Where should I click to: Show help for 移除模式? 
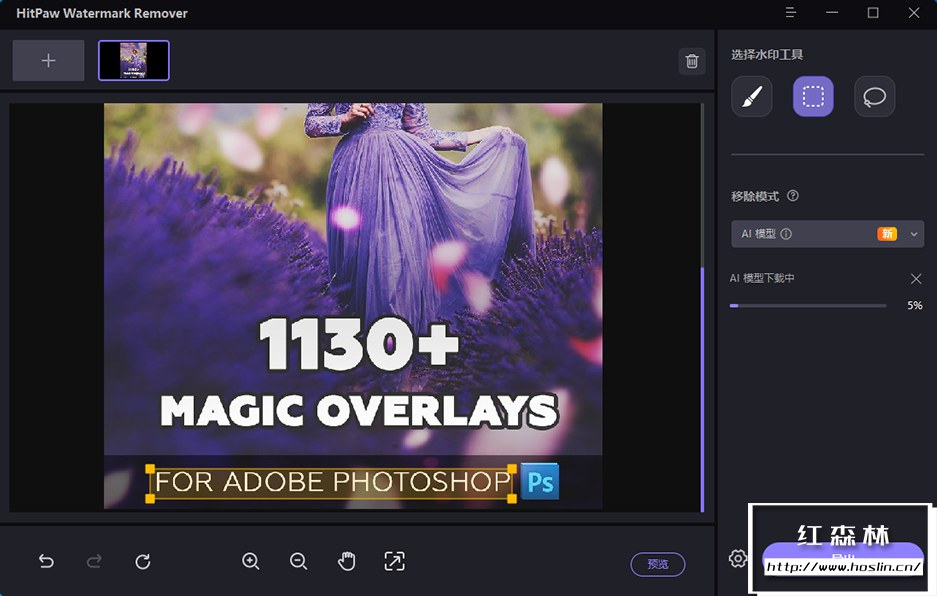(793, 195)
